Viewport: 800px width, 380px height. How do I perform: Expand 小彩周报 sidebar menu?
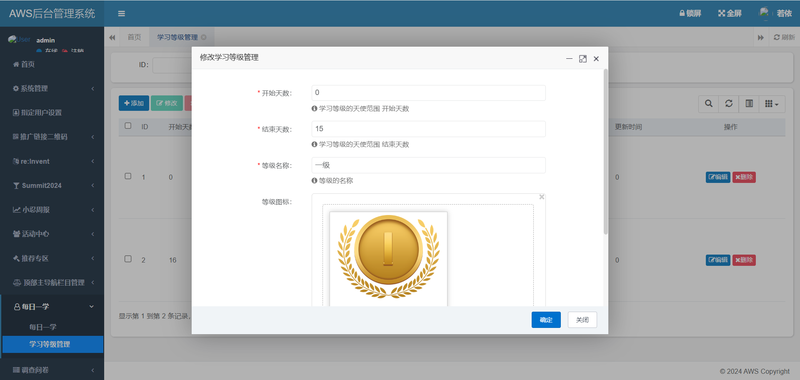click(52, 210)
